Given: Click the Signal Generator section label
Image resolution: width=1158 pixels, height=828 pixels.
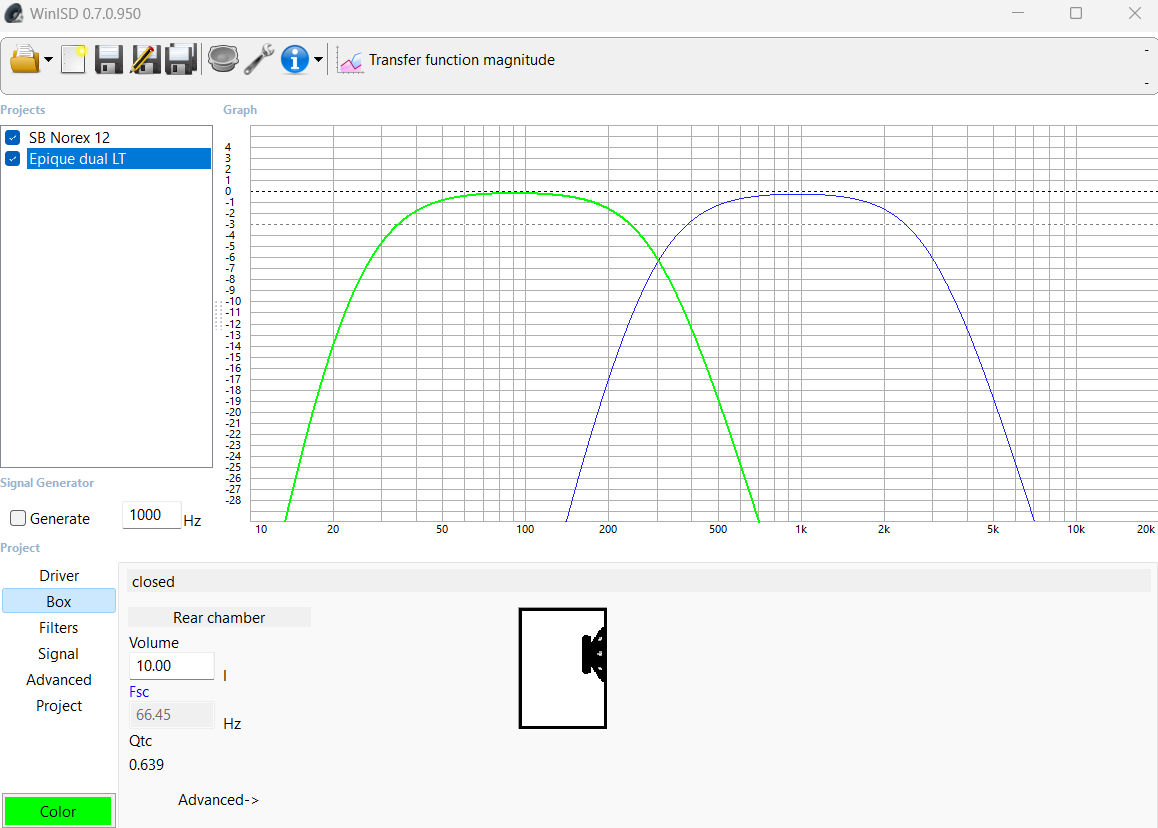Looking at the screenshot, I should (47, 483).
